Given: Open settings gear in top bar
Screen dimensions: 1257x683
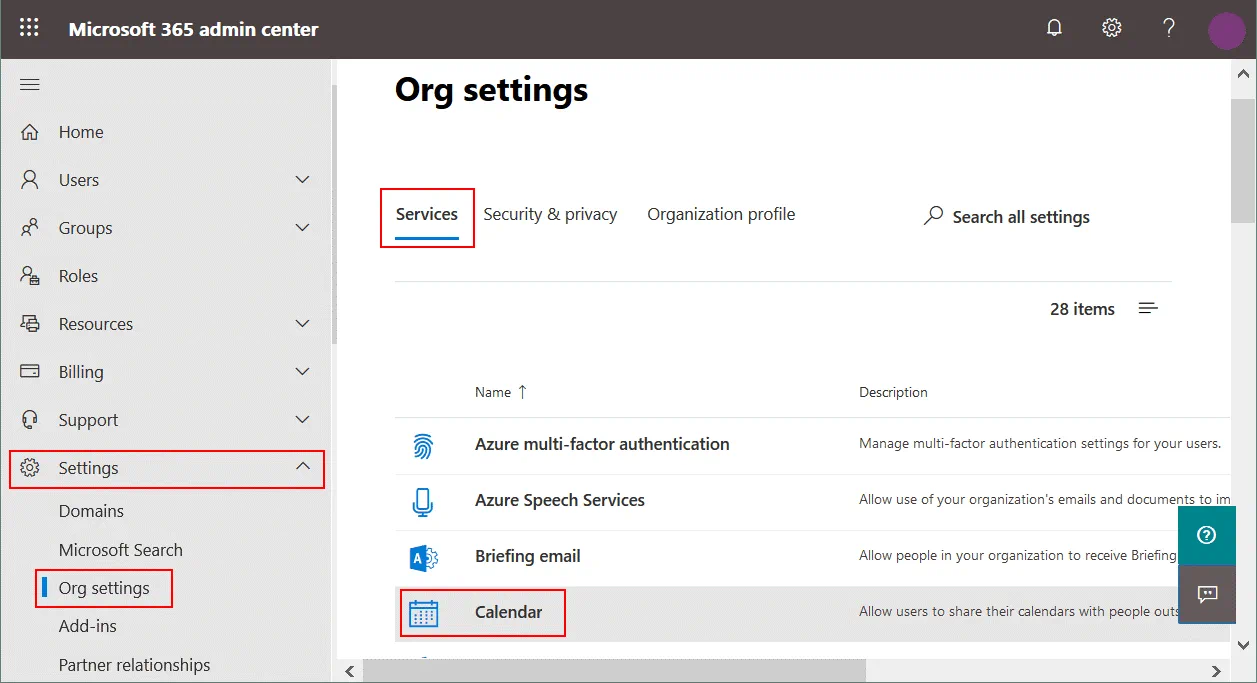Looking at the screenshot, I should (x=1111, y=28).
